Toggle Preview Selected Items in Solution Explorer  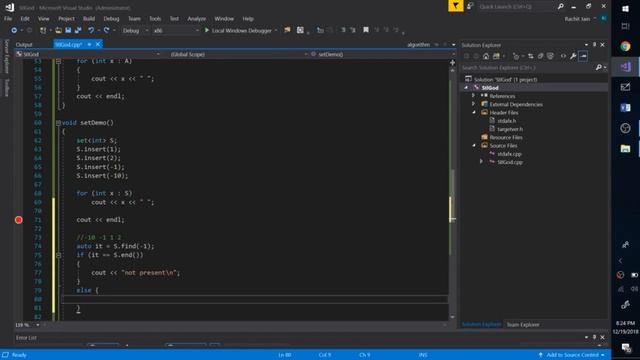coord(583,56)
